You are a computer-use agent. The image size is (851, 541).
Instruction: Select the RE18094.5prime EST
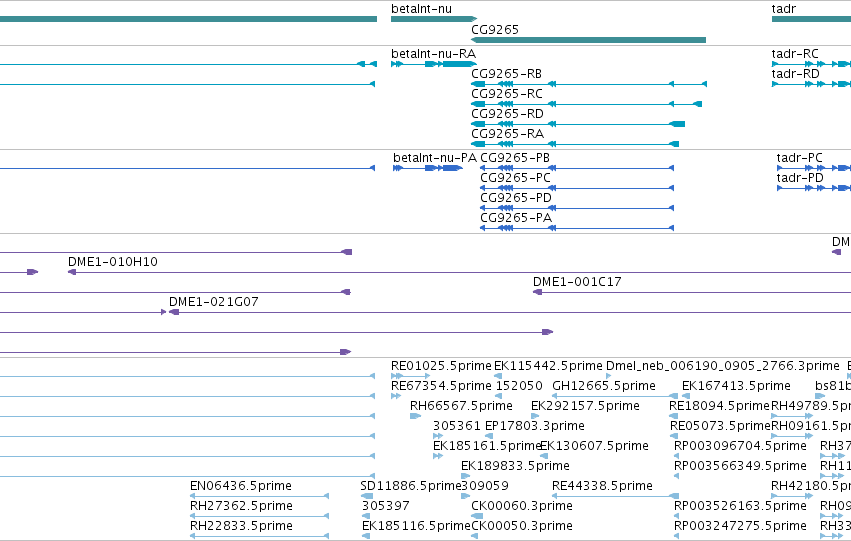click(673, 416)
